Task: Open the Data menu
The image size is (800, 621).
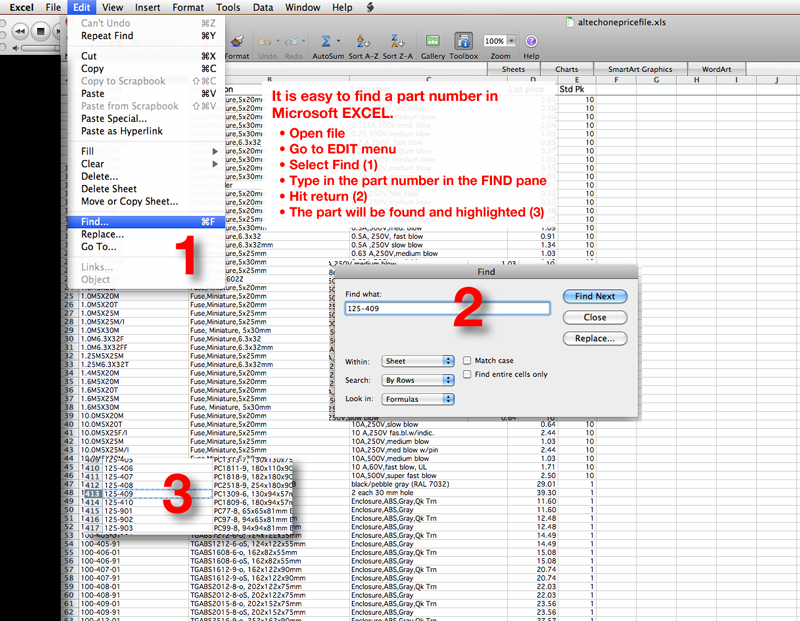Action: coord(263,7)
